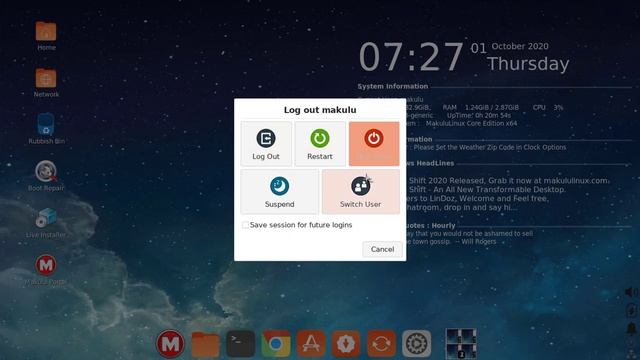Viewport: 640px width, 360px height.
Task: Click the 07:27 desktop clock widget
Action: [x=411, y=57]
